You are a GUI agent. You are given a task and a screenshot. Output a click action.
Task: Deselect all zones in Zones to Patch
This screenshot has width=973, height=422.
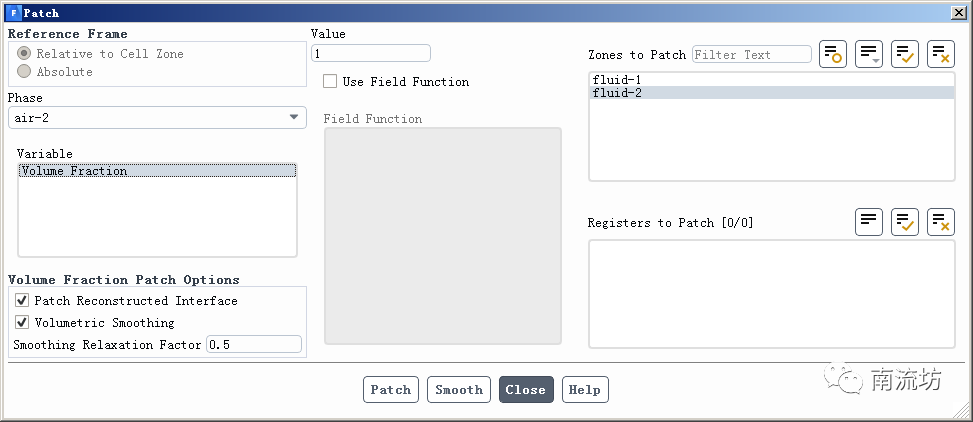(x=941, y=55)
